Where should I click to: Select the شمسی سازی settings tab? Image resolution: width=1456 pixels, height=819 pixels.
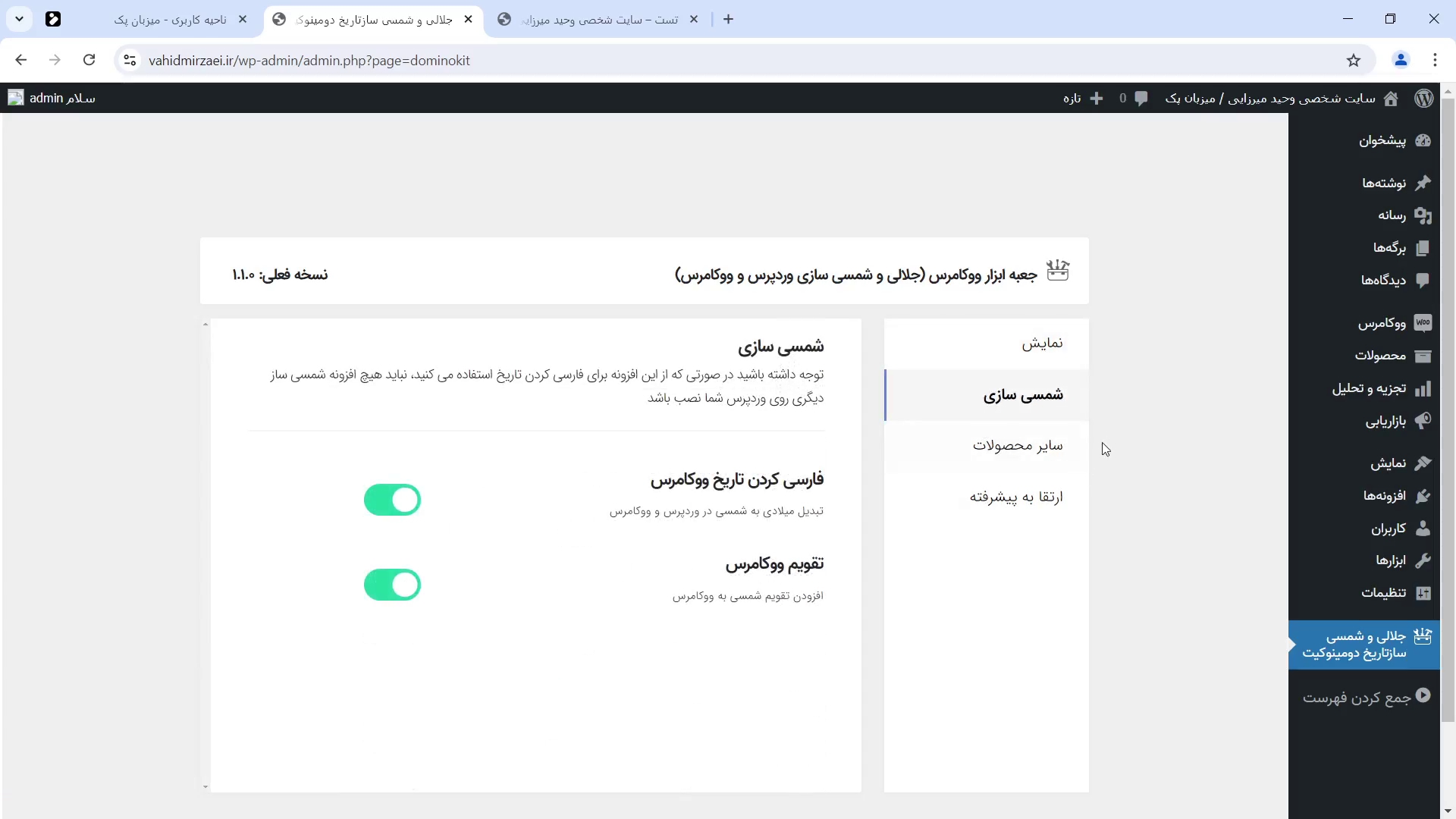coord(987,395)
